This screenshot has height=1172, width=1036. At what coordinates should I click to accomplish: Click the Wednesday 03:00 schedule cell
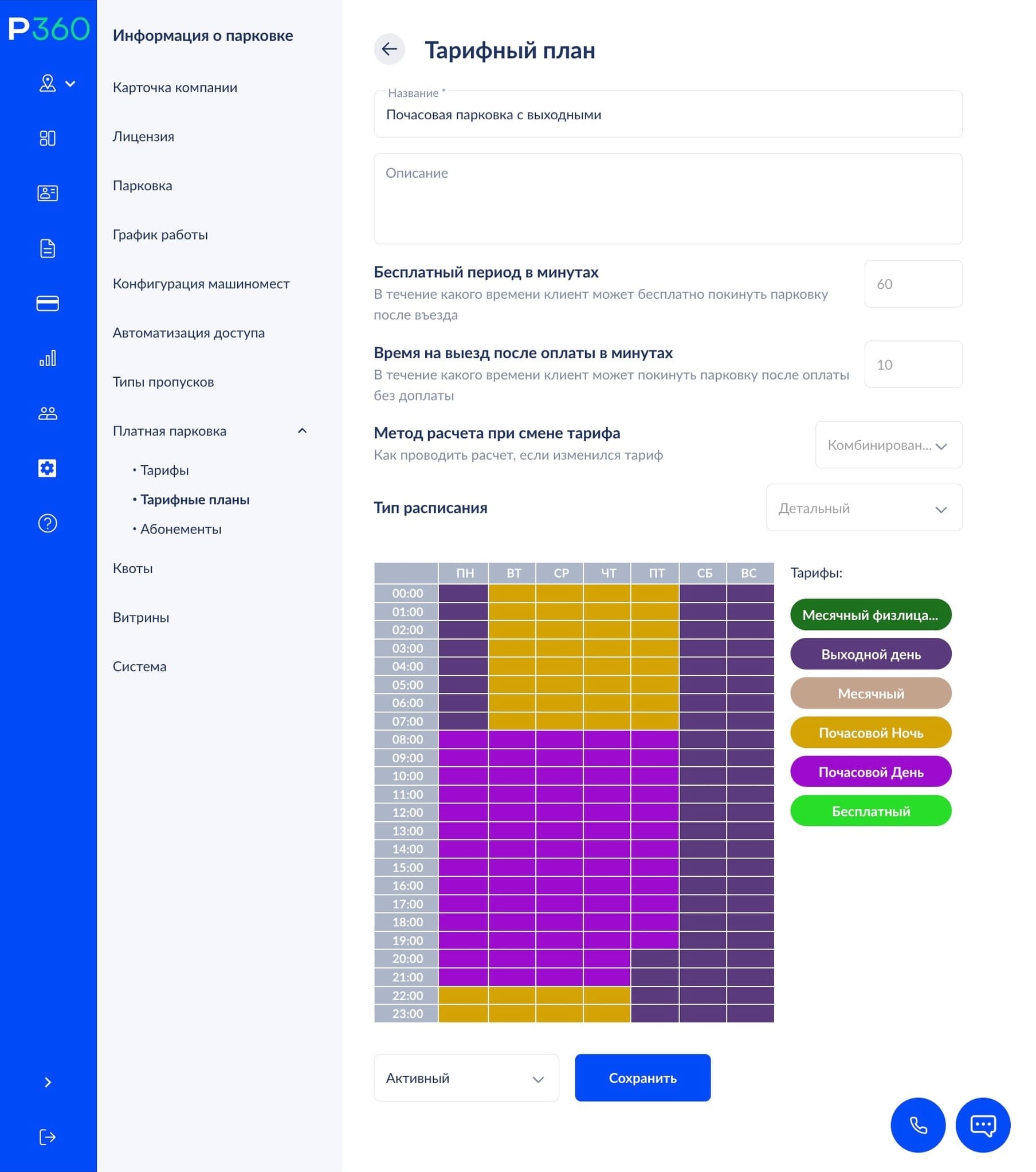(x=560, y=649)
